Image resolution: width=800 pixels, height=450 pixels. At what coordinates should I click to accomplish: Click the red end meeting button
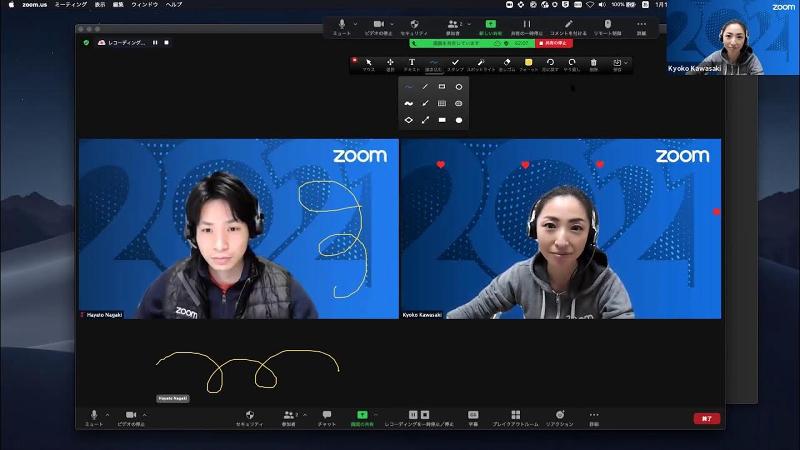(706, 418)
